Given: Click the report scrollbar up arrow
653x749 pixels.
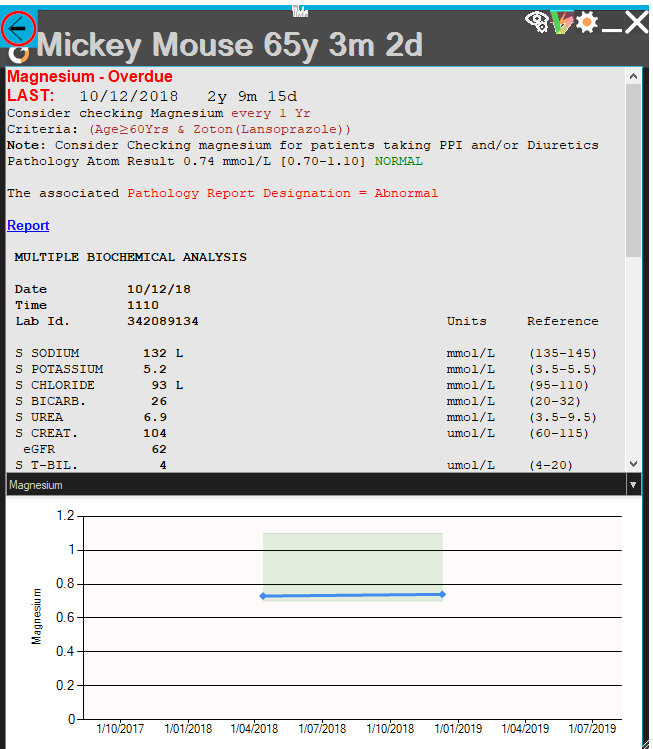Looking at the screenshot, I should (x=632, y=75).
